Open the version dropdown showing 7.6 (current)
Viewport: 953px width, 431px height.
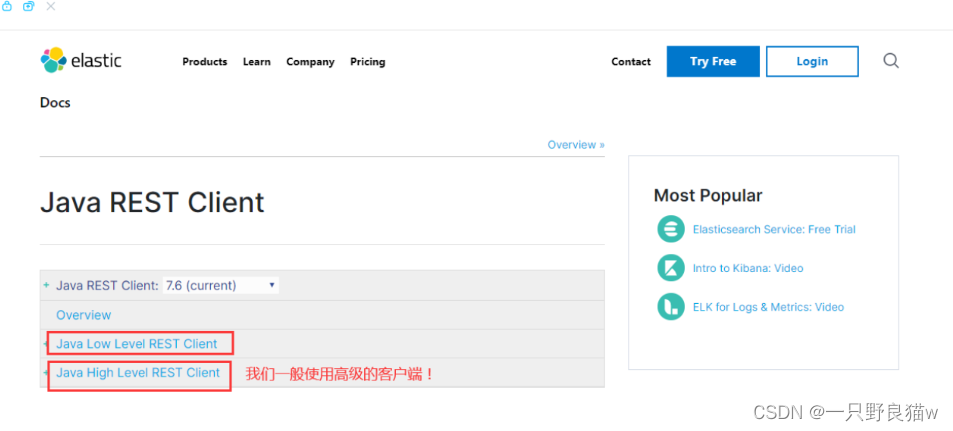221,285
